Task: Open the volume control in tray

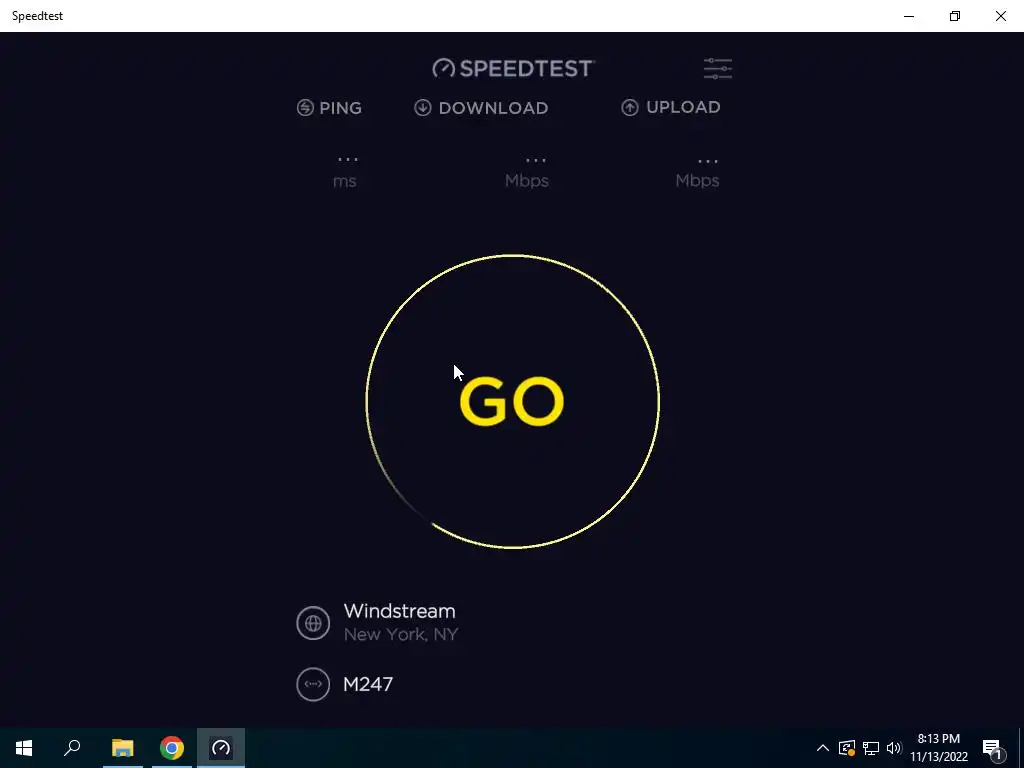Action: pyautogui.click(x=894, y=748)
